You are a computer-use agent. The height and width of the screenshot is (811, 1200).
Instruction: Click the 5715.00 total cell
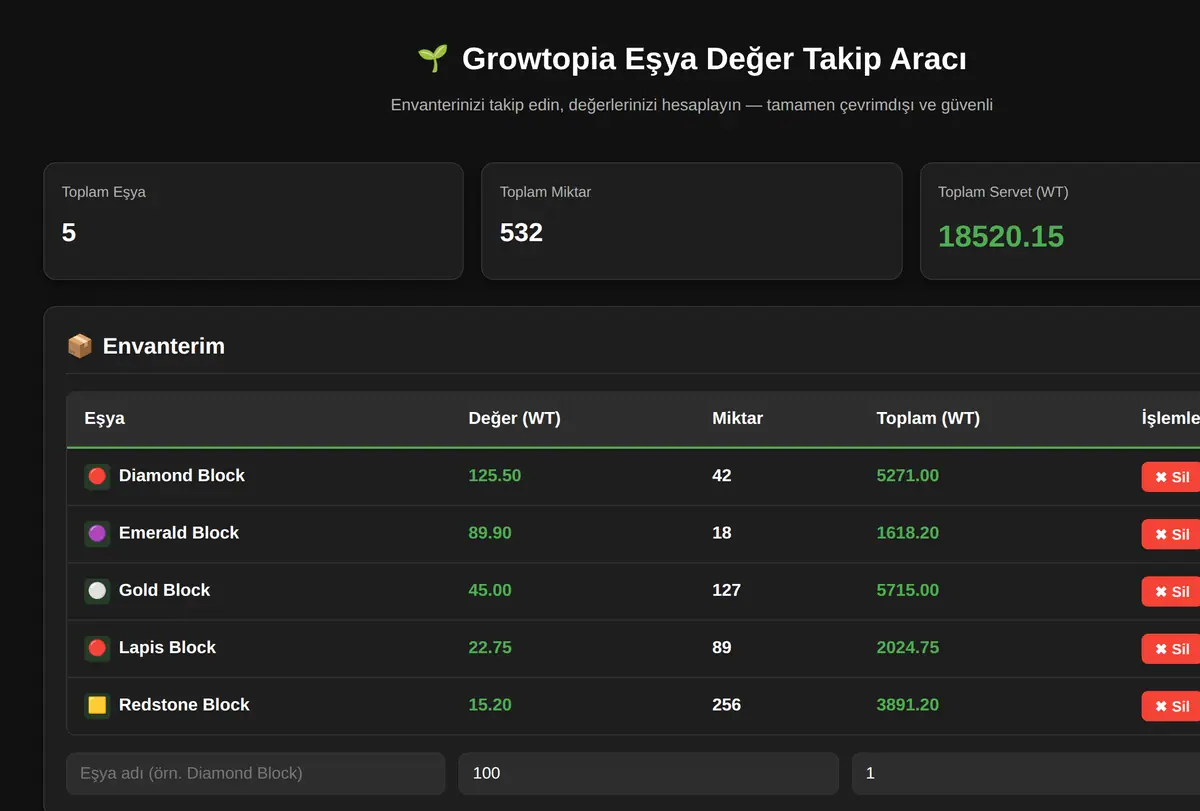[x=908, y=590]
